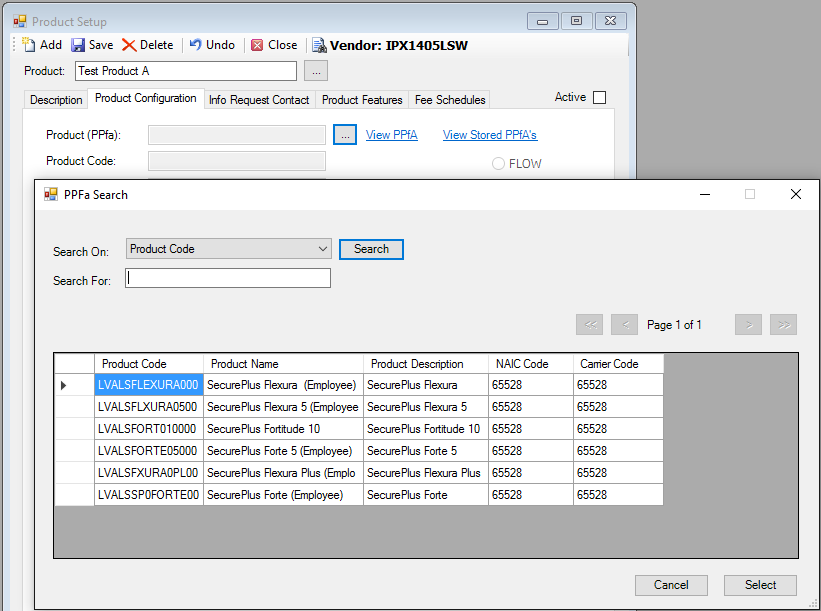Go to the next results page
Viewport: 821px width, 611px height.
click(748, 324)
